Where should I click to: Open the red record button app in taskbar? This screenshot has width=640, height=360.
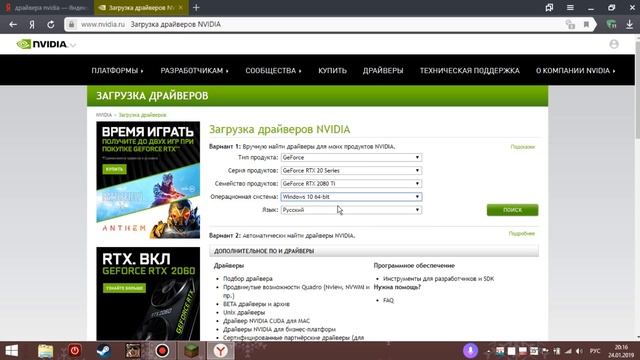(162, 351)
